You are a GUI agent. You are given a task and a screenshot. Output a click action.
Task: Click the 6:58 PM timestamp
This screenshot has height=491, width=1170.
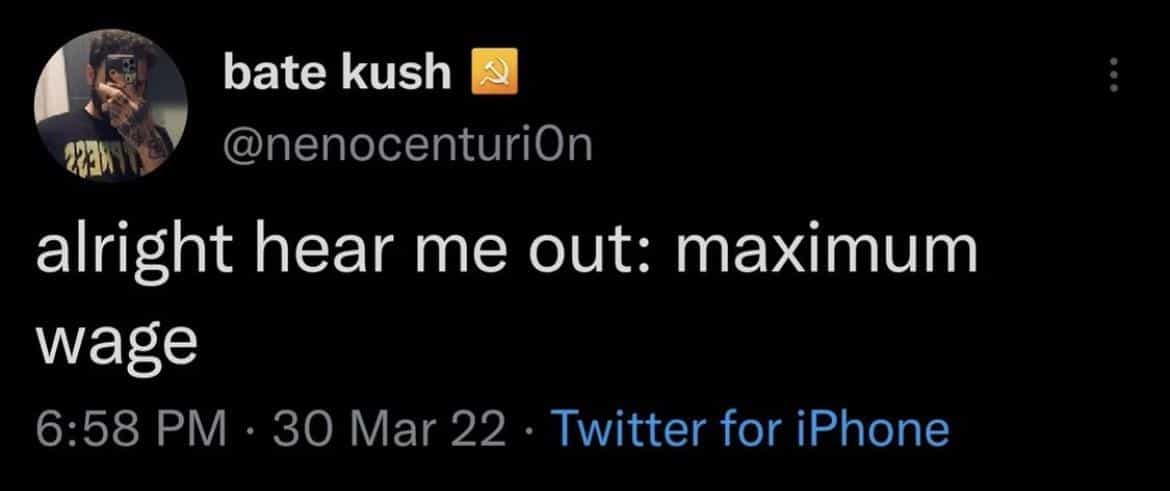[130, 430]
